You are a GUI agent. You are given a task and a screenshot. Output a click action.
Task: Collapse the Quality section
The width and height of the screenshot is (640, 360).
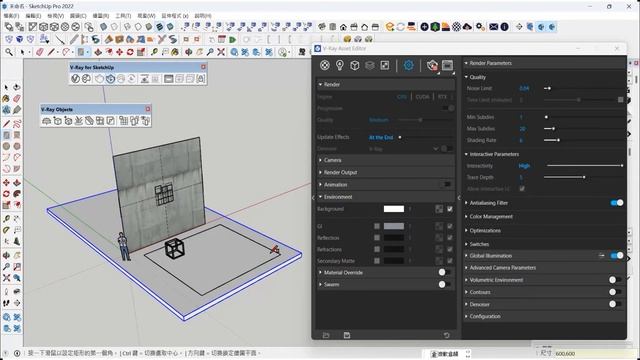click(x=466, y=77)
